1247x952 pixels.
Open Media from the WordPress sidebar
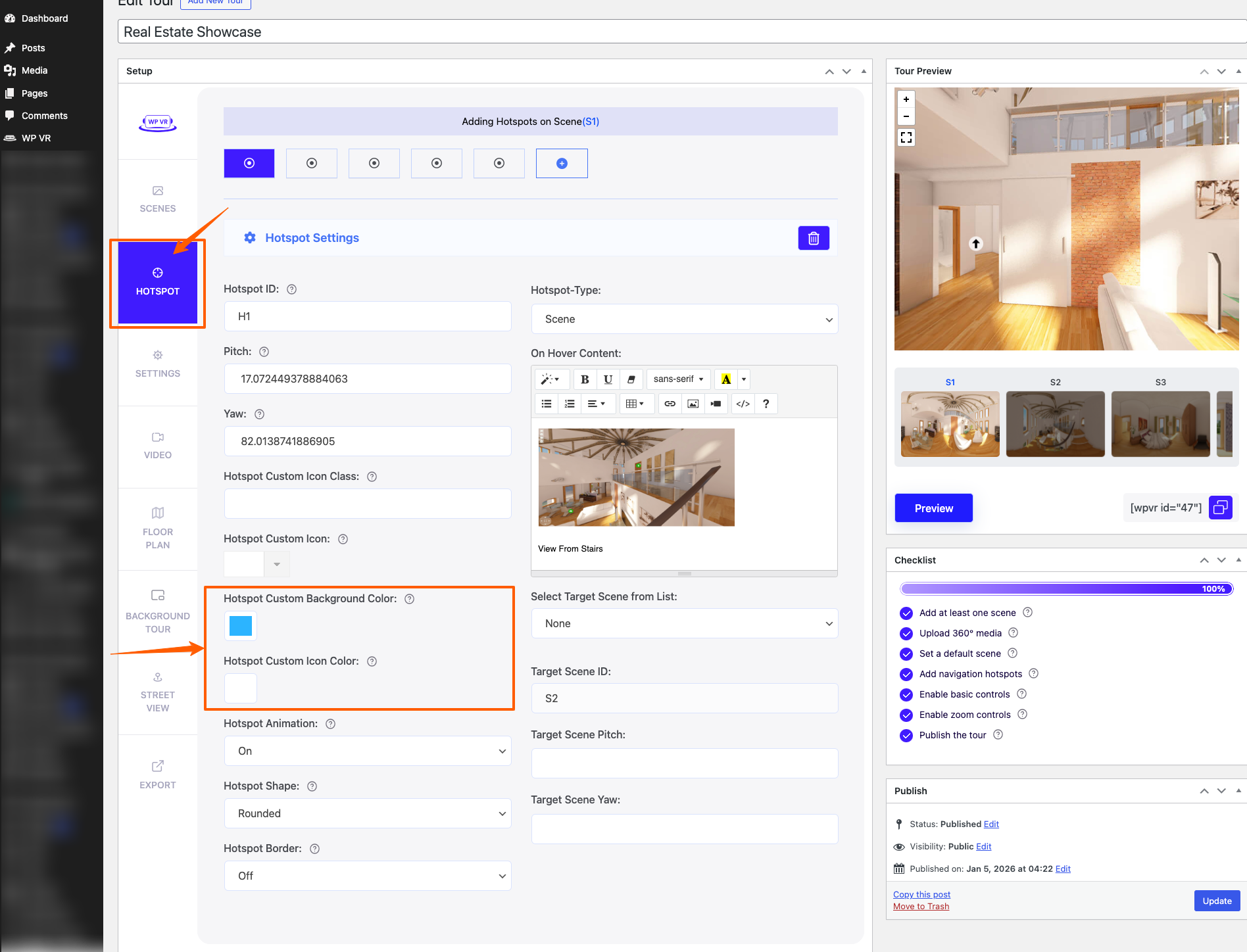(34, 70)
